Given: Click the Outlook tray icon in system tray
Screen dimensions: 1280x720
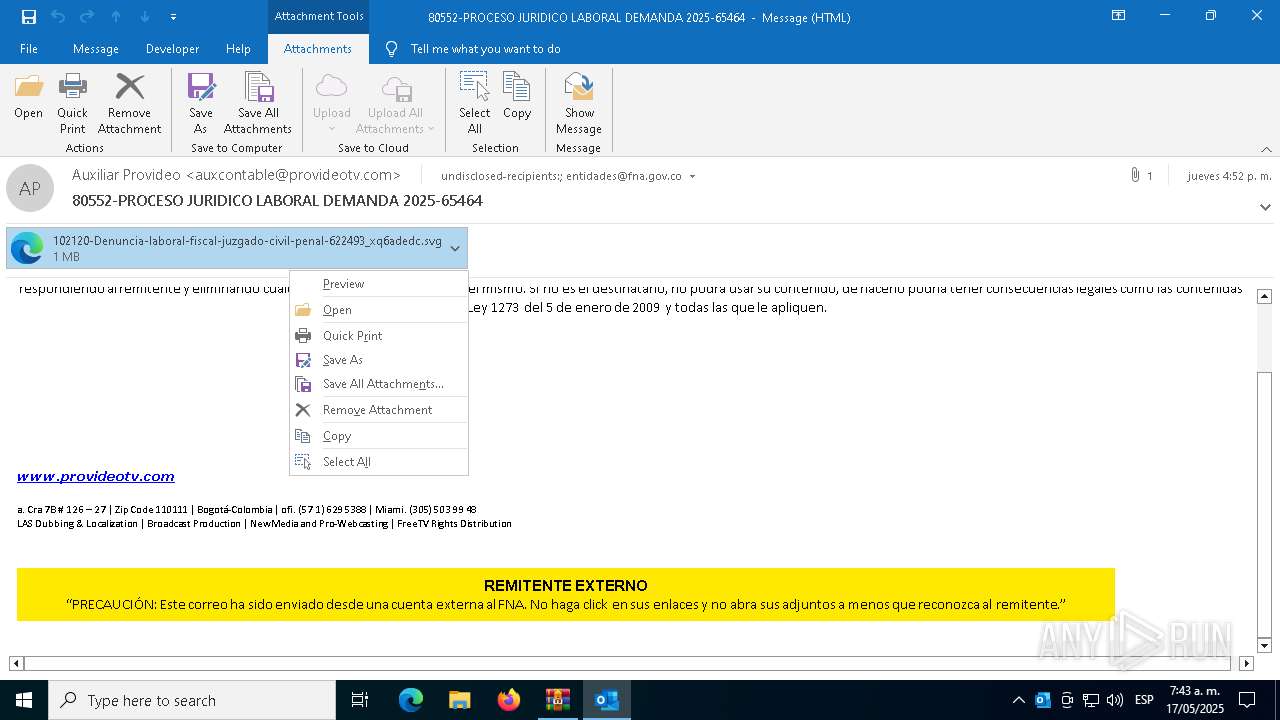Looking at the screenshot, I should [1043, 700].
